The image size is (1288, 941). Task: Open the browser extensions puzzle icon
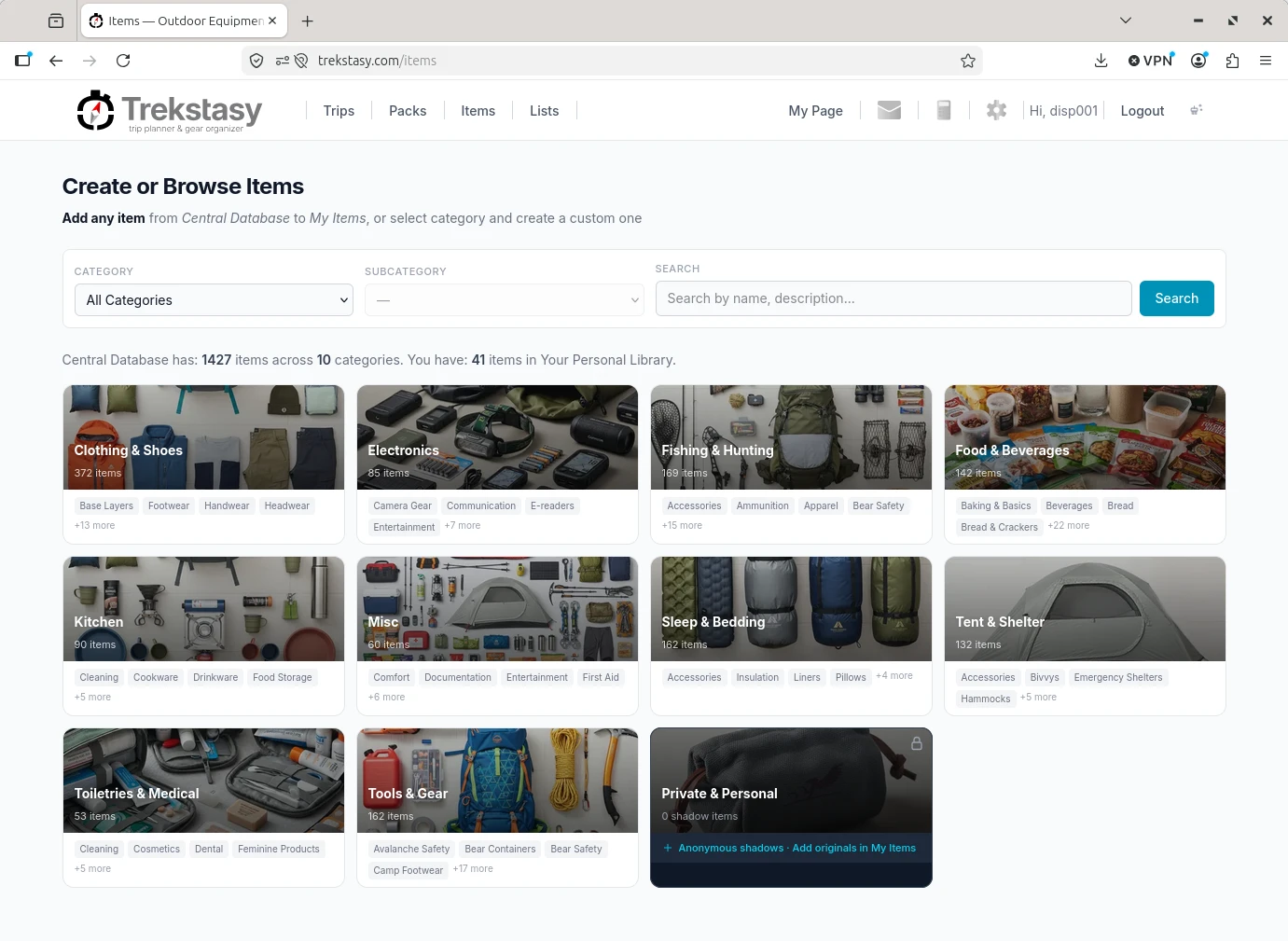tap(1232, 61)
